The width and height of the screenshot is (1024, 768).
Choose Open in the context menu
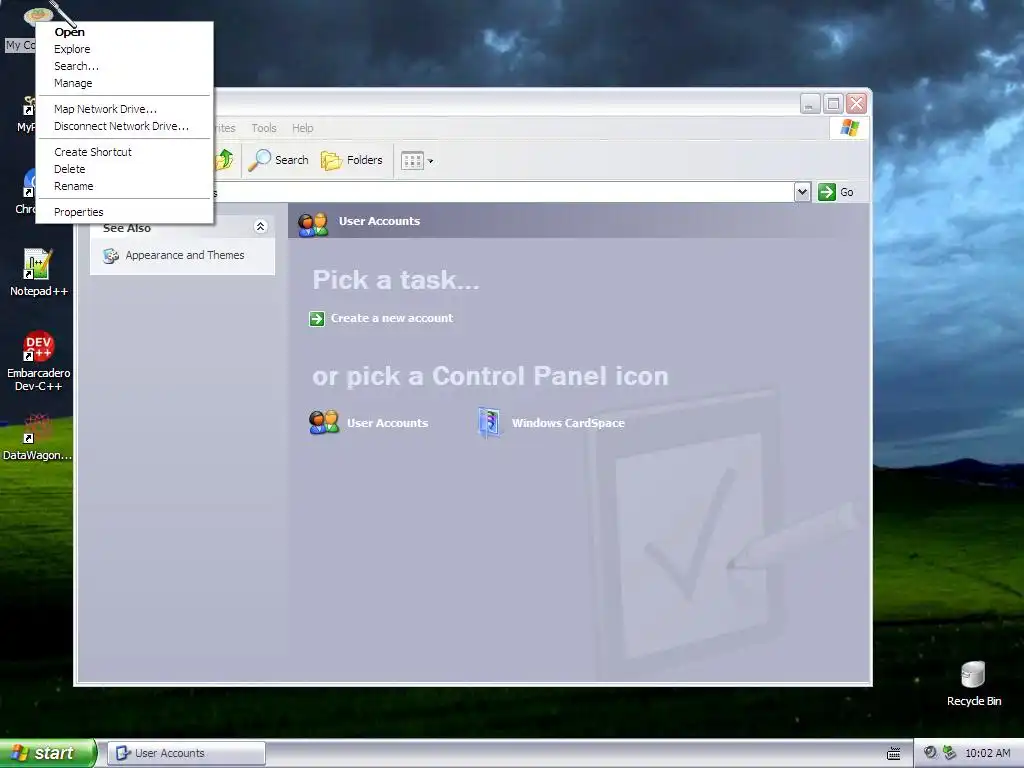click(x=124, y=32)
